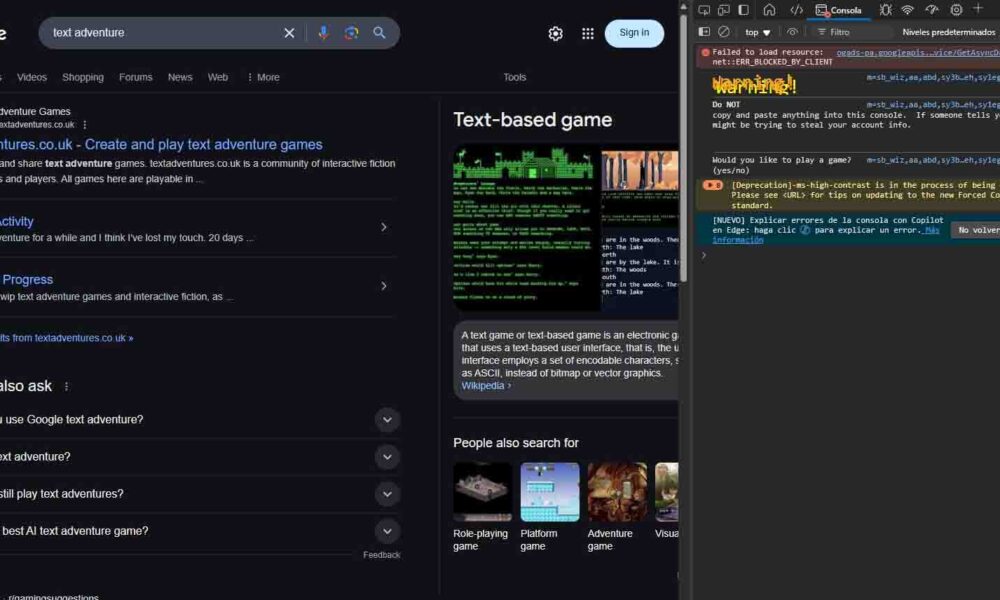
Task: Click the Activity sitelink title
Action: click(x=17, y=221)
